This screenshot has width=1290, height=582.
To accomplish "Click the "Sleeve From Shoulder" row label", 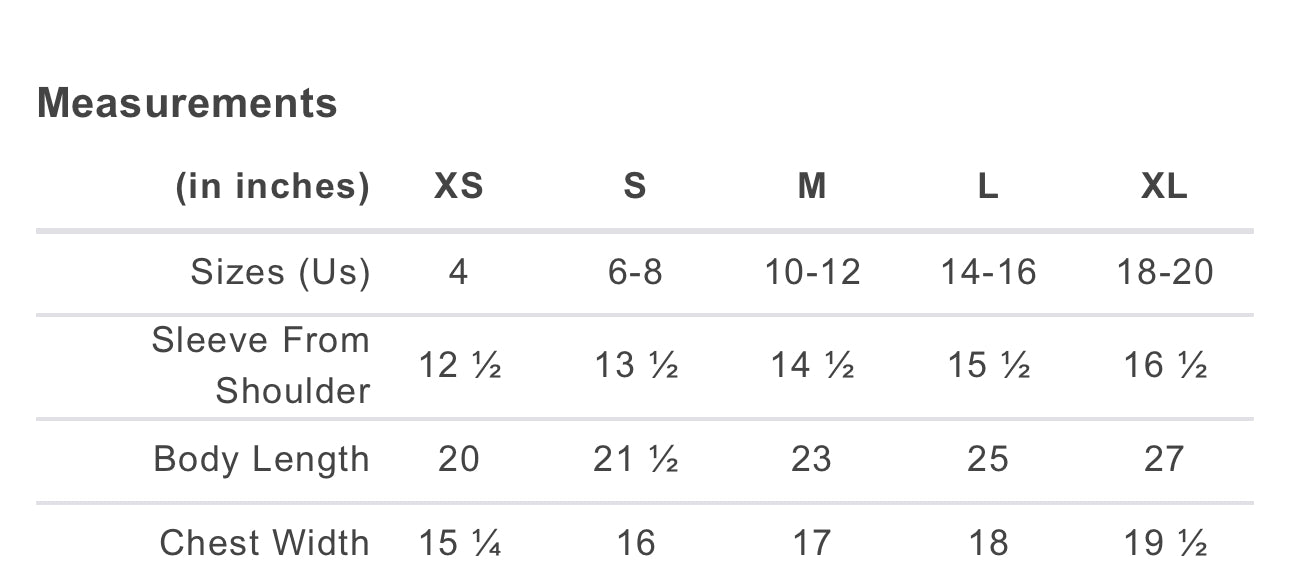I will (262, 365).
